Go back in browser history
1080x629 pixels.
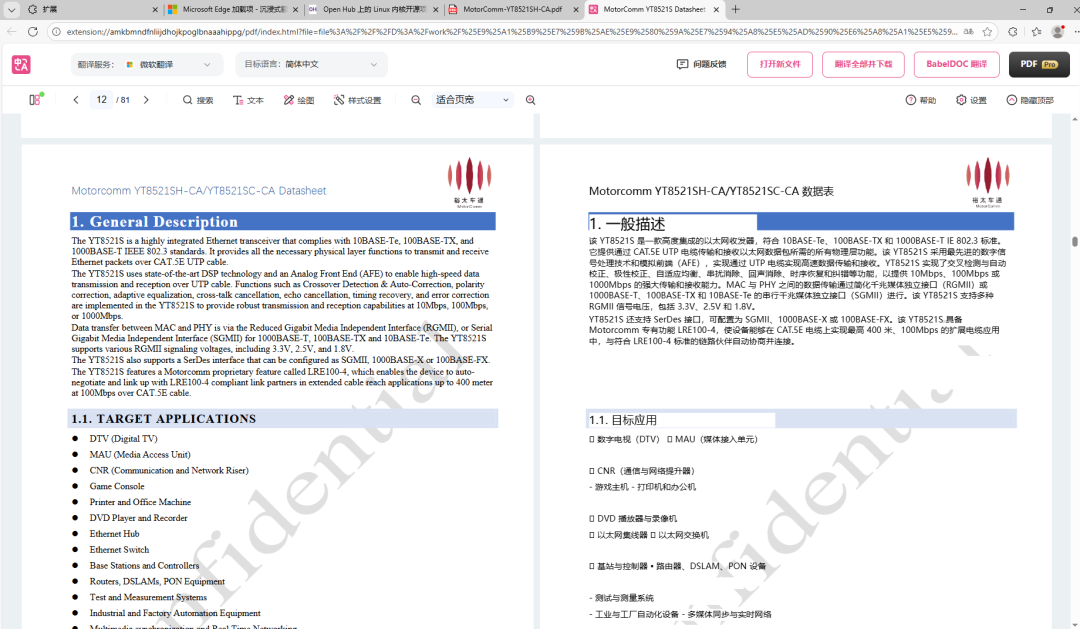click(x=12, y=32)
